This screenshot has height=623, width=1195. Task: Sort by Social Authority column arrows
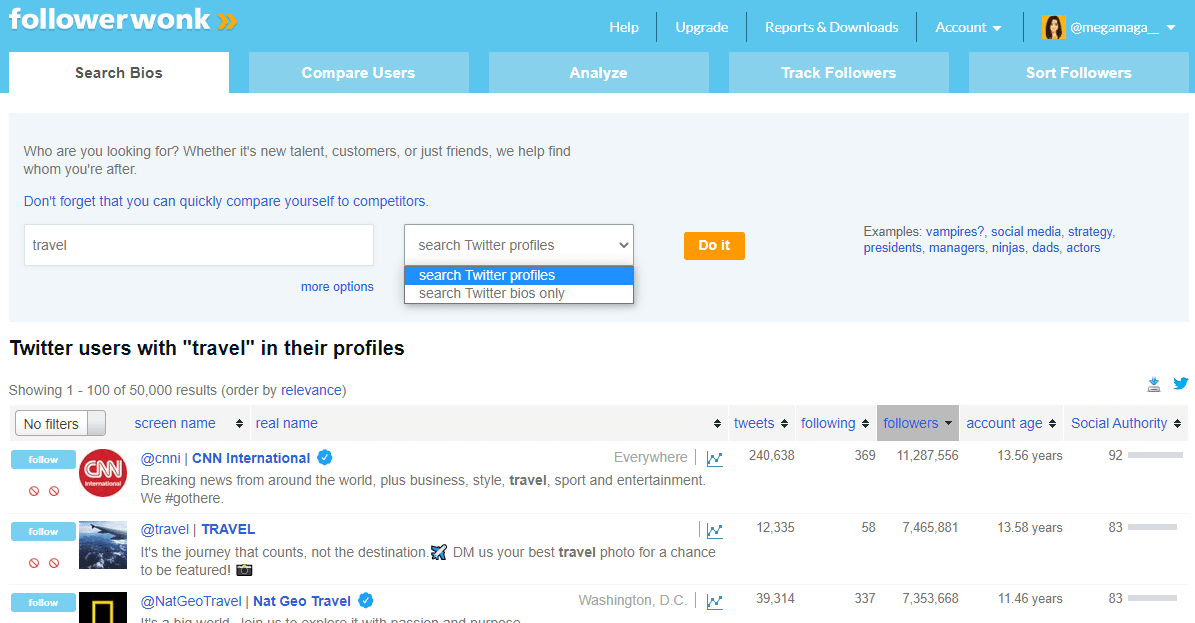point(1177,424)
